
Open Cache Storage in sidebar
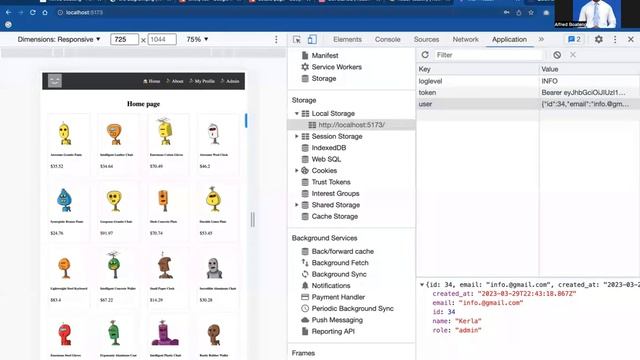point(334,216)
